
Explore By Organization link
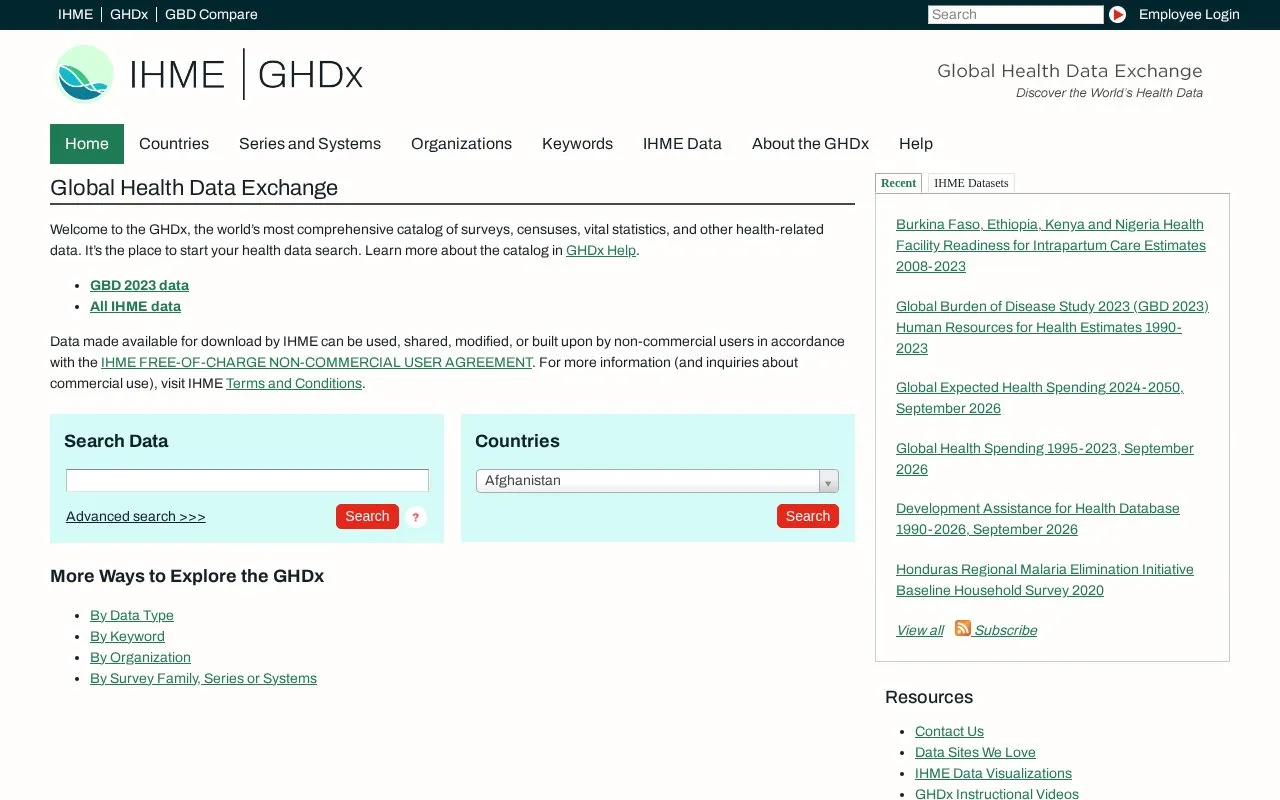point(140,657)
